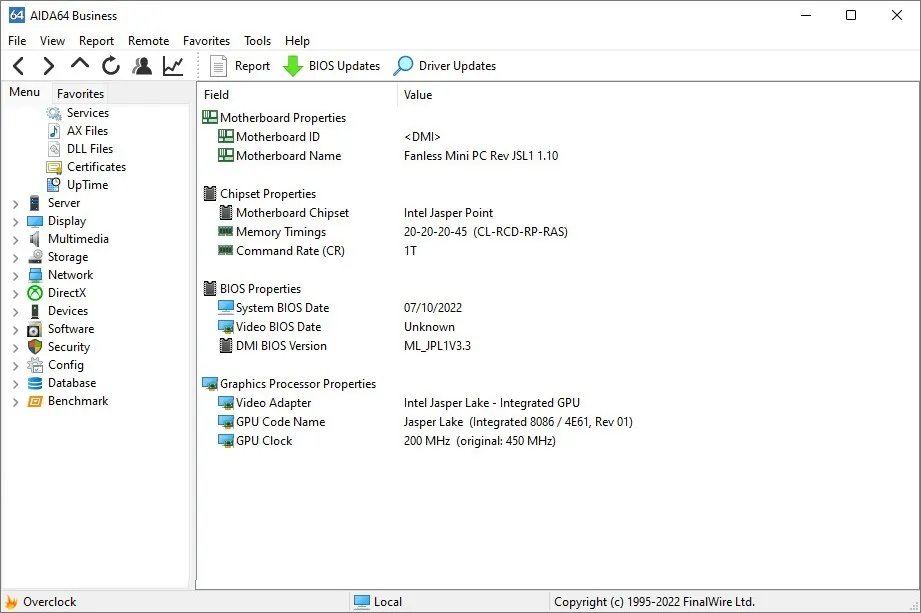Select the UpTime item in the sidebar

coord(87,185)
